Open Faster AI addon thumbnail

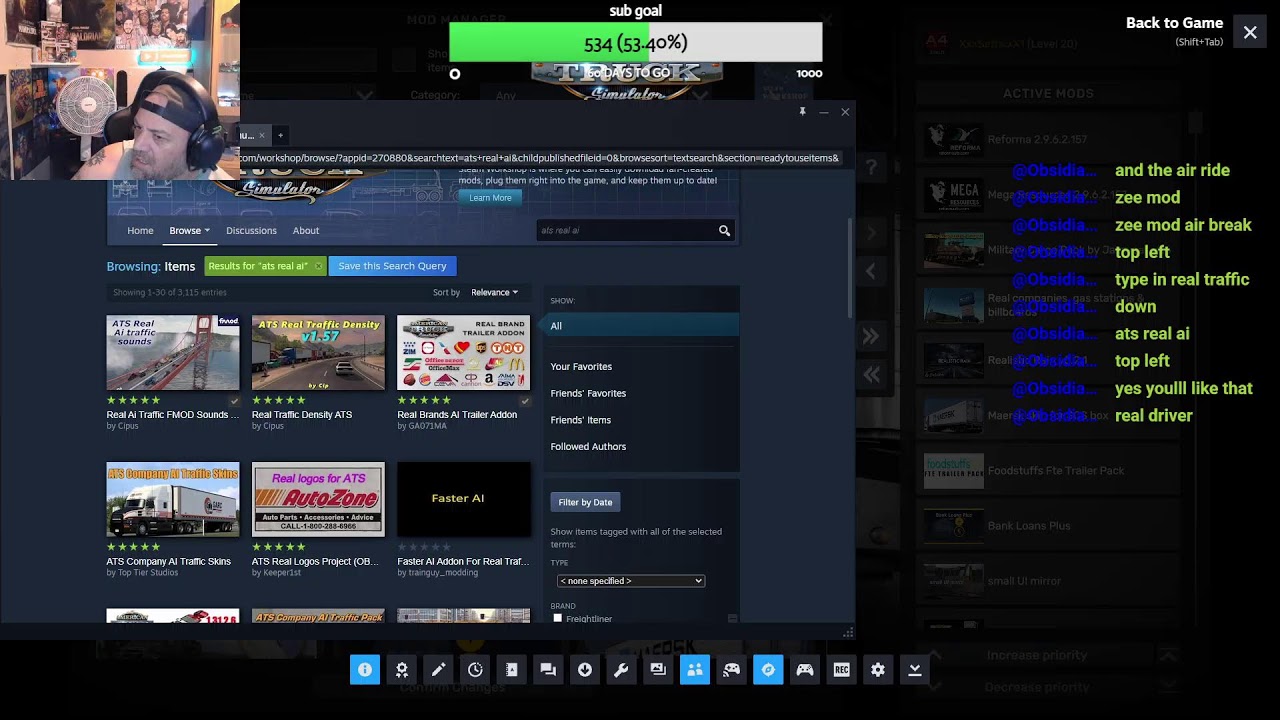click(464, 500)
